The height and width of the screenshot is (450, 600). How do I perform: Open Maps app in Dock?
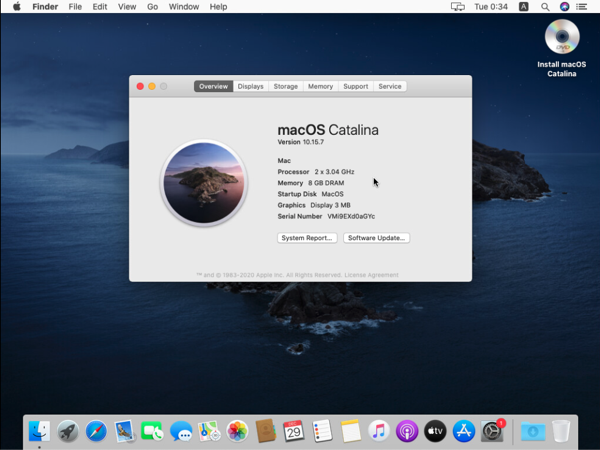(x=209, y=431)
